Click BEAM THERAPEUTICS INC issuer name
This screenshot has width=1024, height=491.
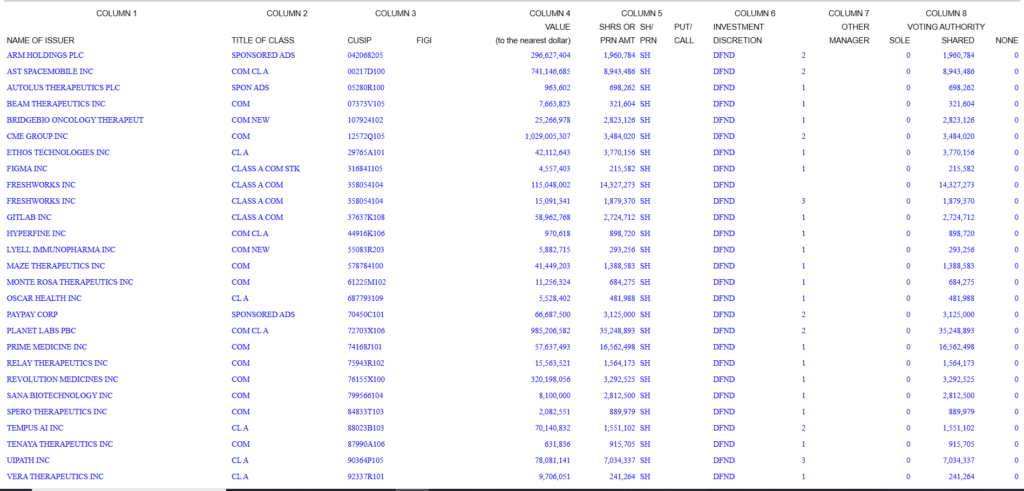pos(56,104)
